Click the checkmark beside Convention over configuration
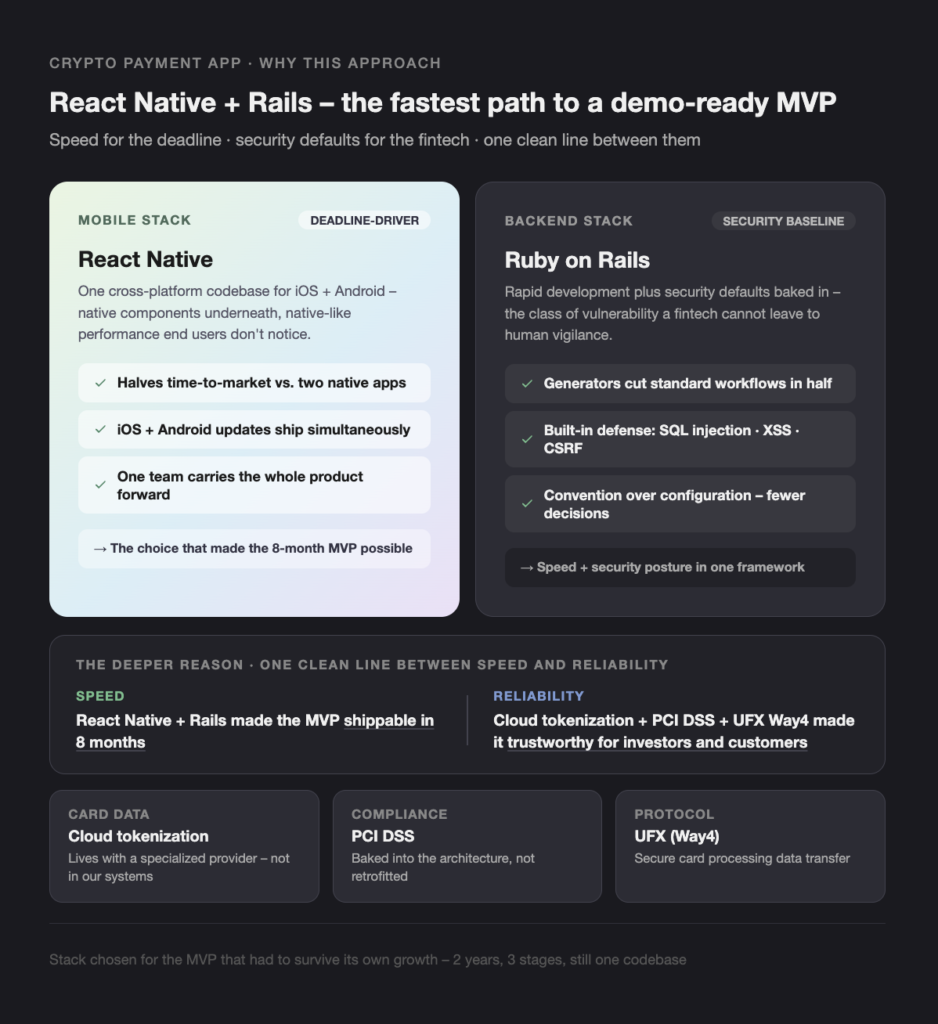This screenshot has height=1024, width=938. point(526,504)
